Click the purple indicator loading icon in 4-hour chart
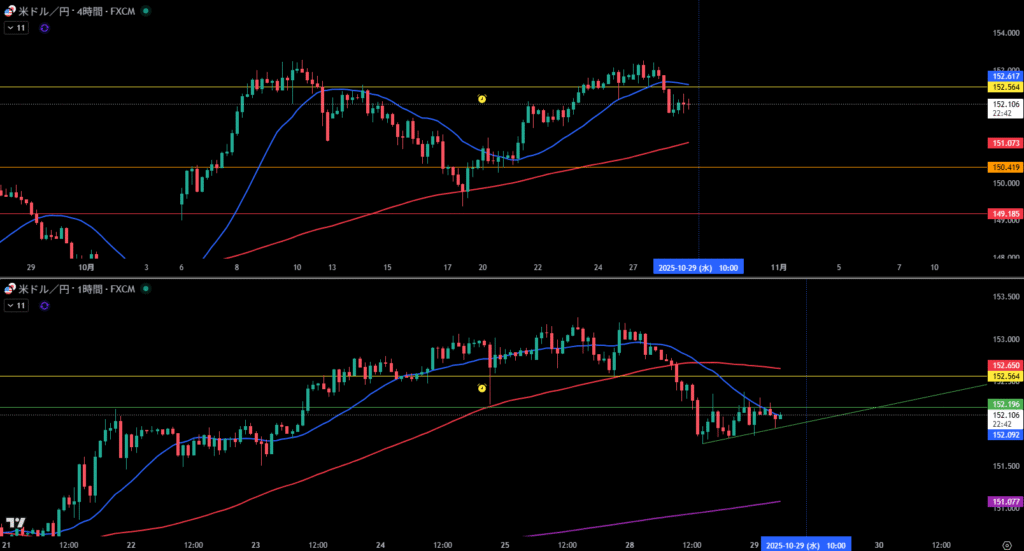 coord(44,28)
